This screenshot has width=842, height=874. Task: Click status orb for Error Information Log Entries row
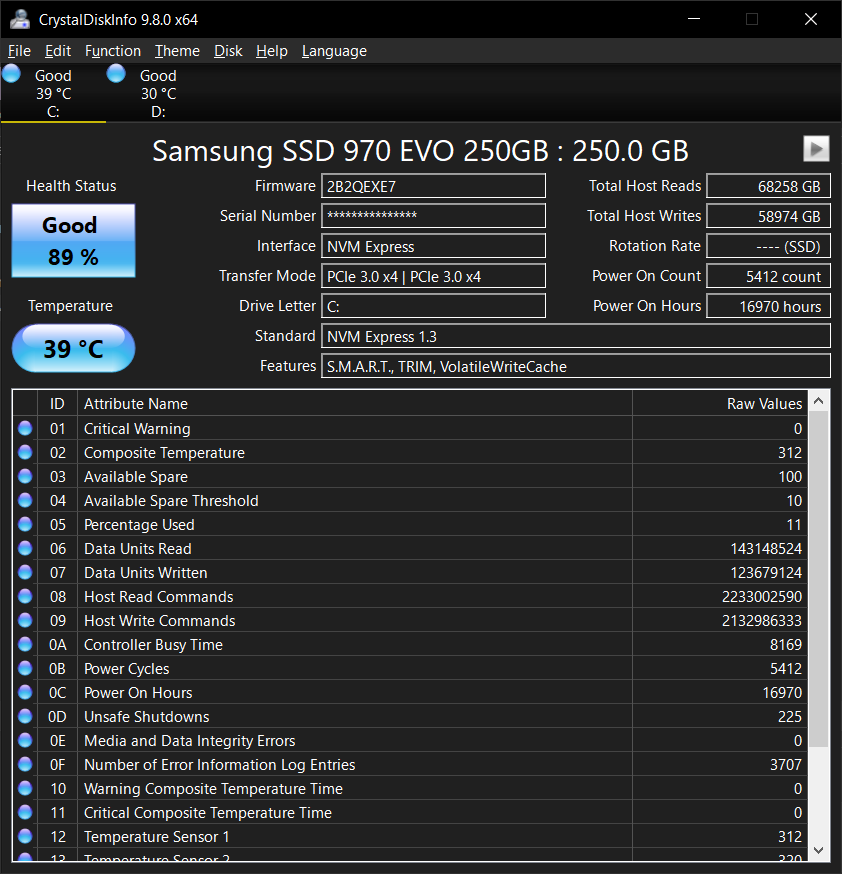25,764
